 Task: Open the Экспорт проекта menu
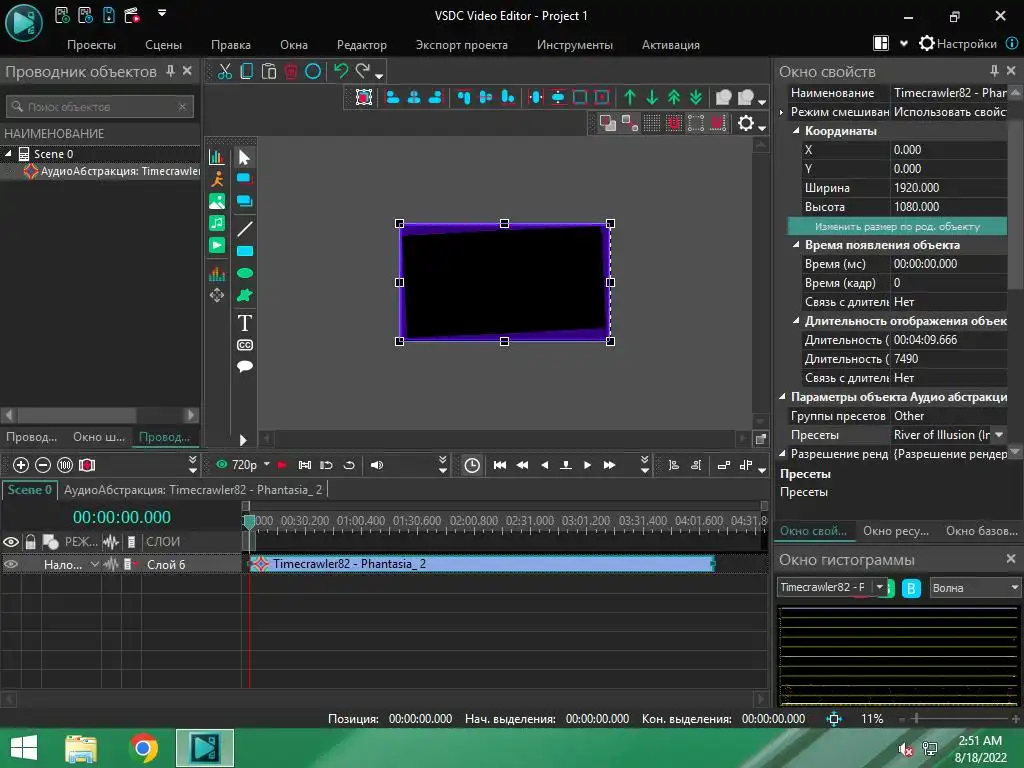click(x=461, y=45)
